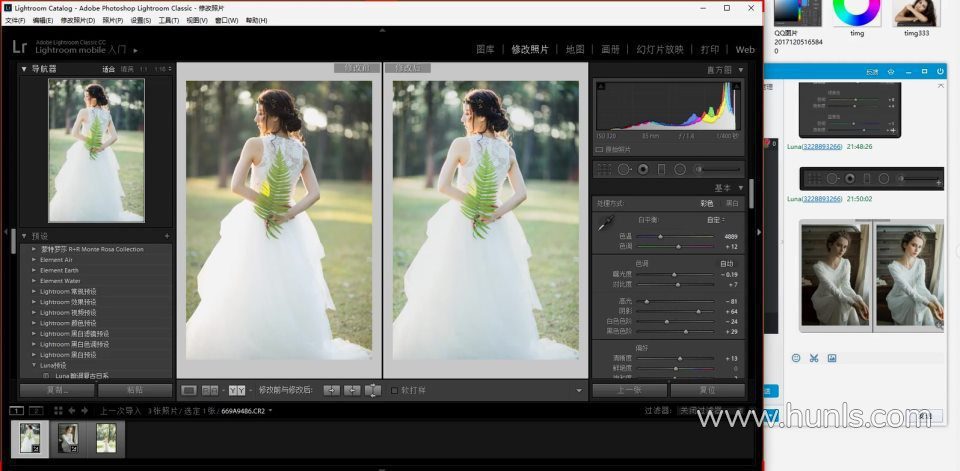This screenshot has width=960, height=471.
Task: Select the graduated filter tool
Action: (661, 170)
